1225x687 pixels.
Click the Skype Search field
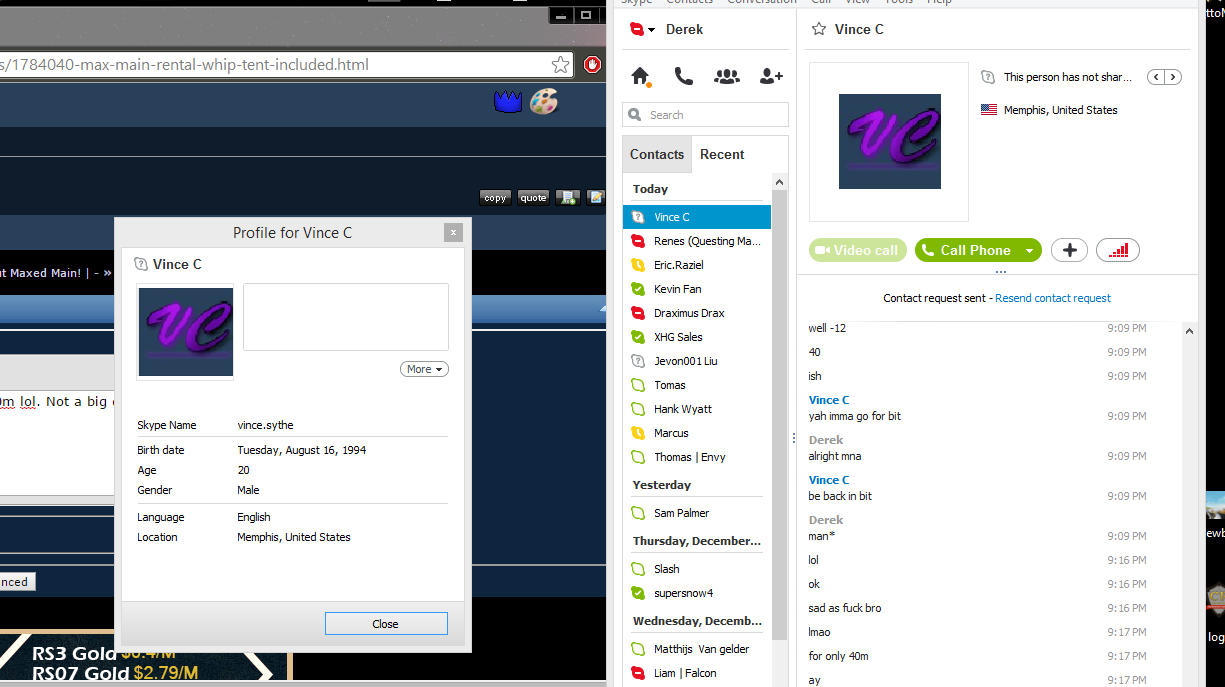pyautogui.click(x=705, y=115)
